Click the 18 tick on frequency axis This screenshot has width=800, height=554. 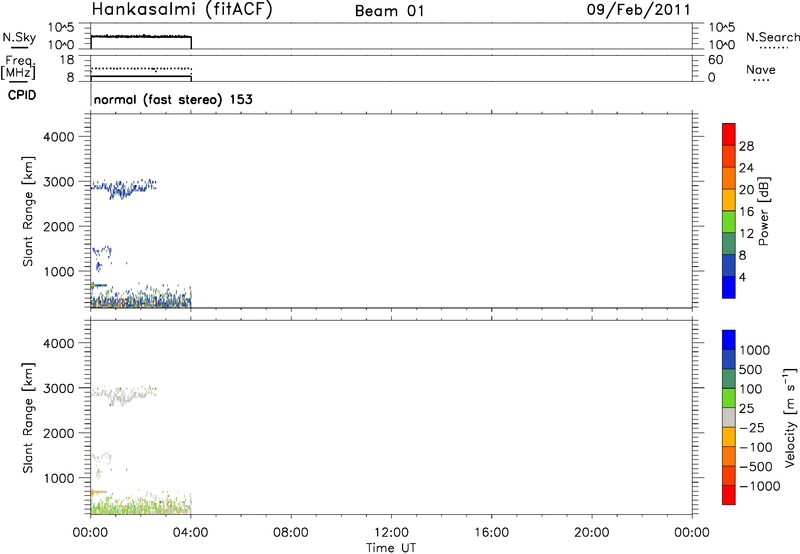[x=67, y=60]
